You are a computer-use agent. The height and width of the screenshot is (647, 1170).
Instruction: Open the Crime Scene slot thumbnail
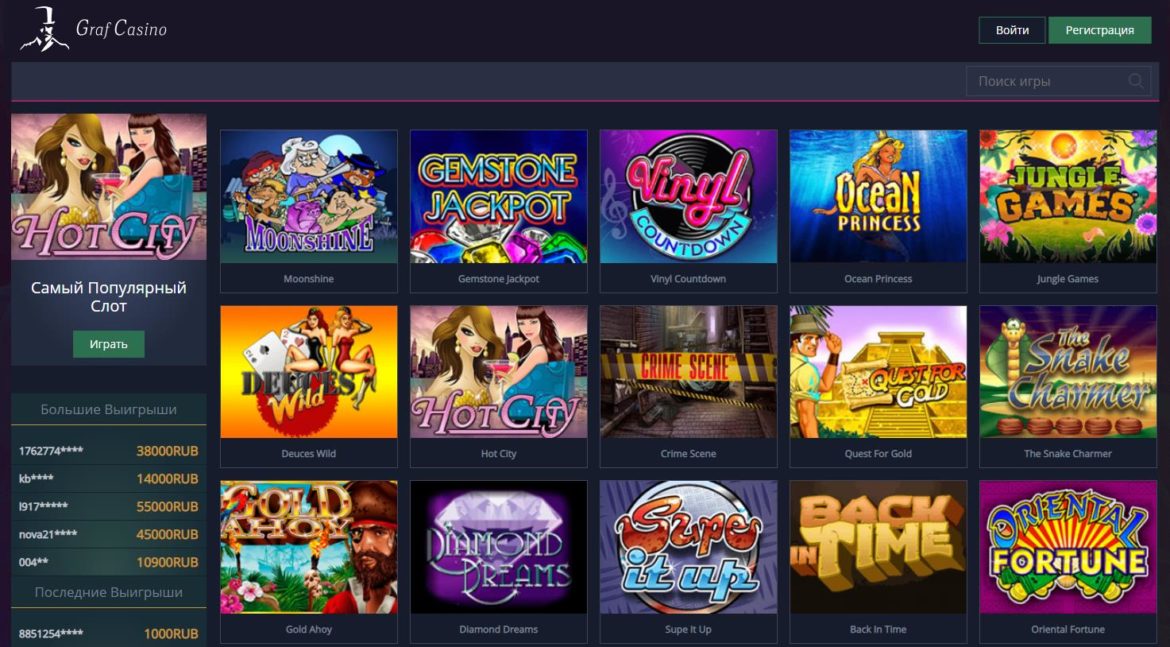[688, 372]
